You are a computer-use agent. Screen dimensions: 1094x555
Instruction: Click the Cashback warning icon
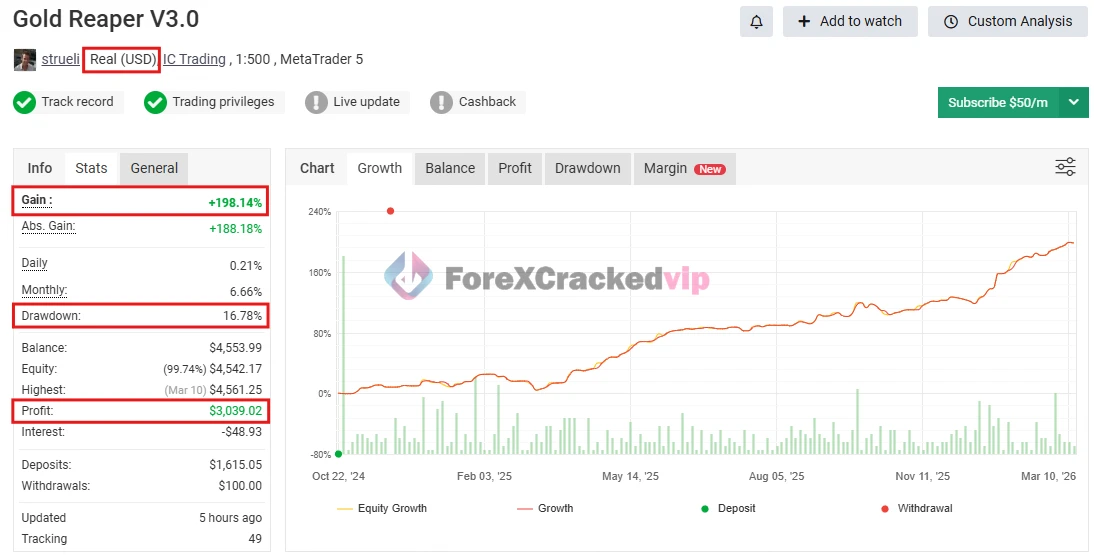click(441, 102)
